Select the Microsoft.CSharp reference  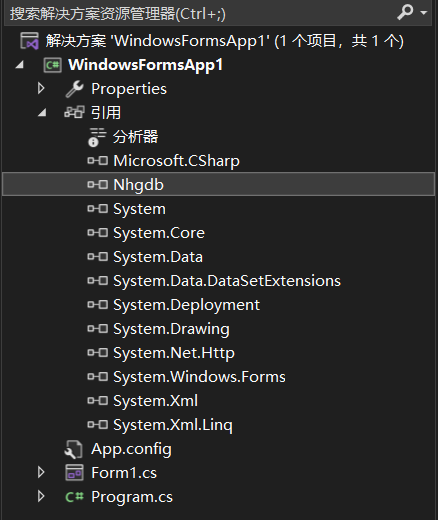[x=176, y=161]
